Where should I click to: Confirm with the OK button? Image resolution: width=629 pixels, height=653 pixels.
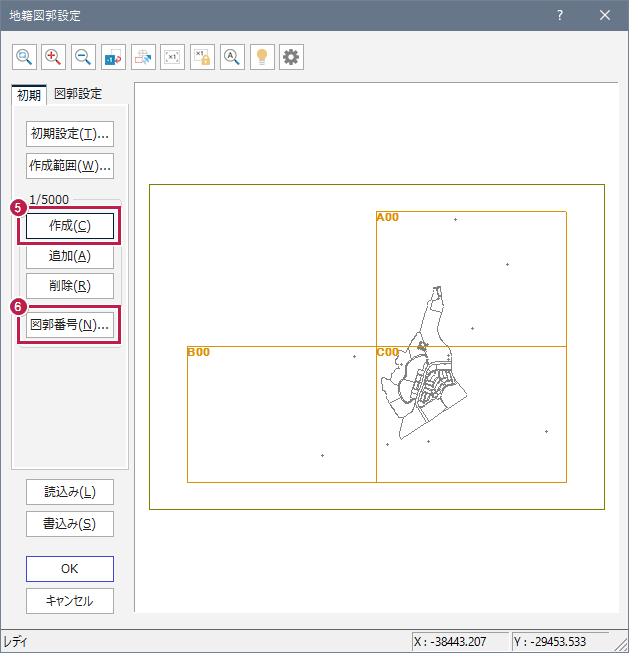point(70,569)
